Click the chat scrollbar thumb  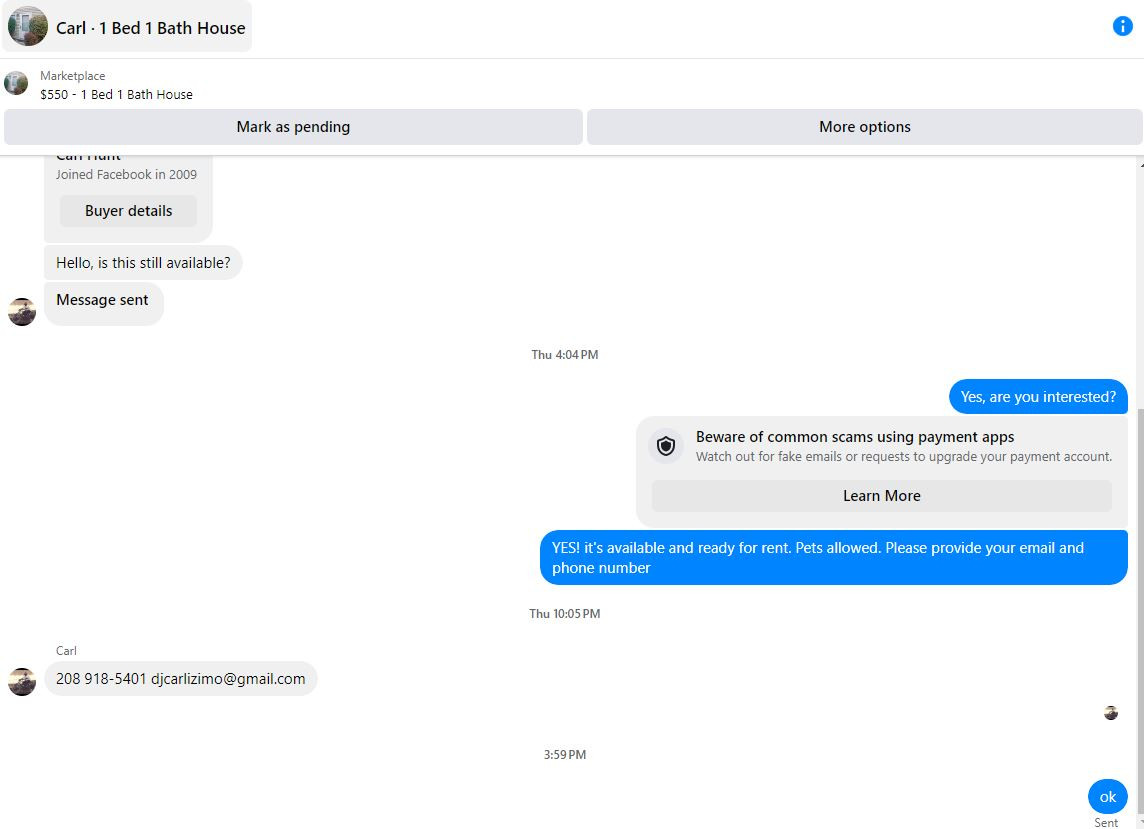[x=1140, y=612]
